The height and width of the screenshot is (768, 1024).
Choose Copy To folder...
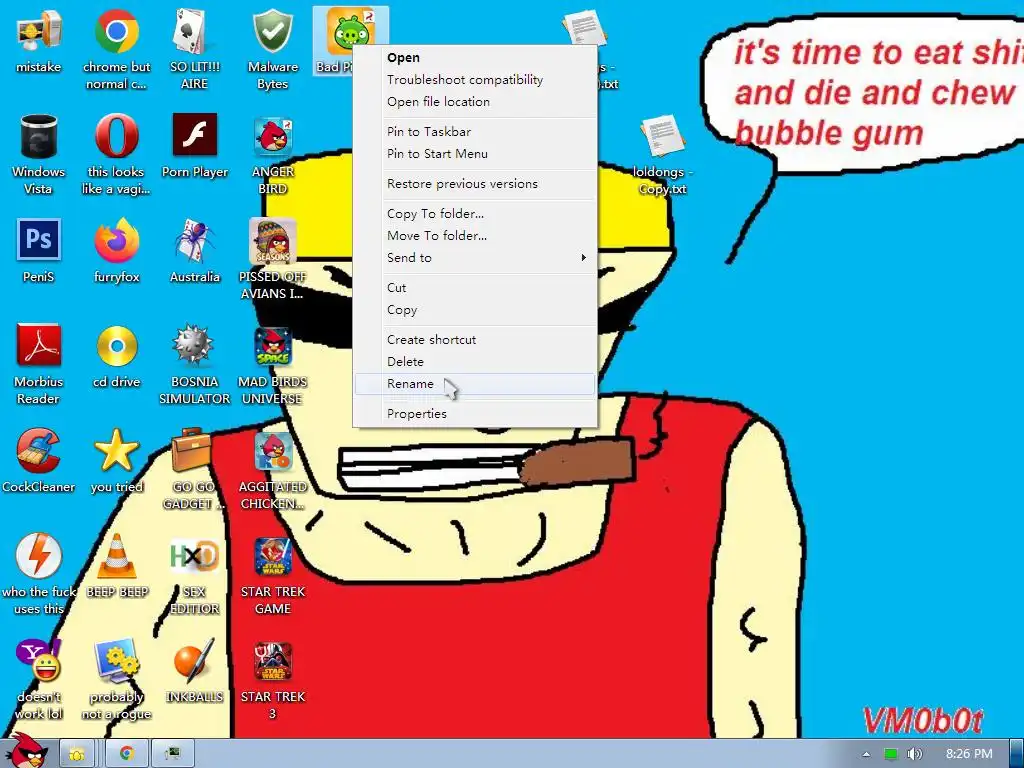(475, 214)
